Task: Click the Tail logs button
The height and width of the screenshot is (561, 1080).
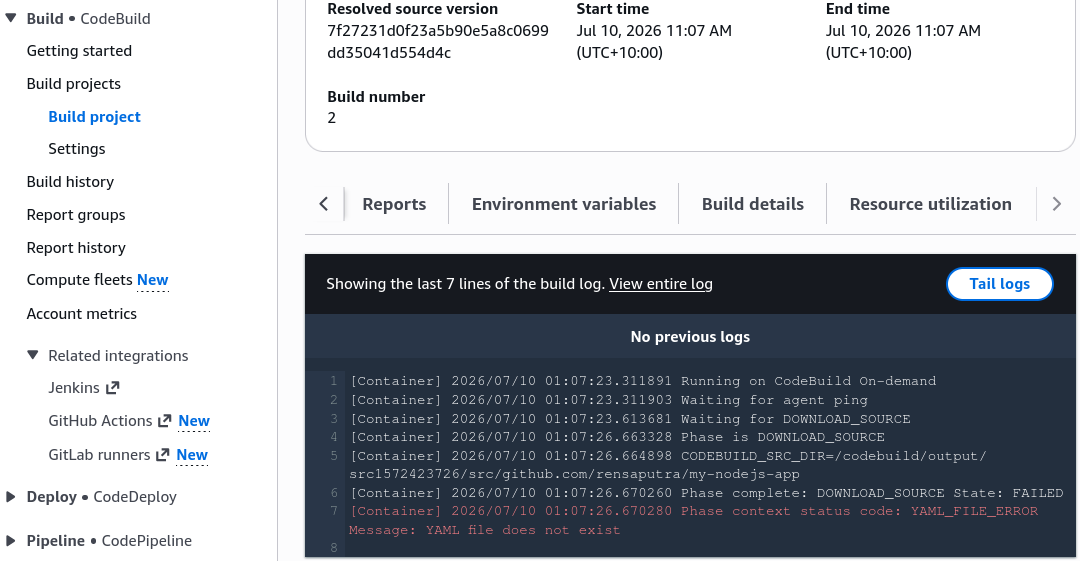Action: coord(999,284)
